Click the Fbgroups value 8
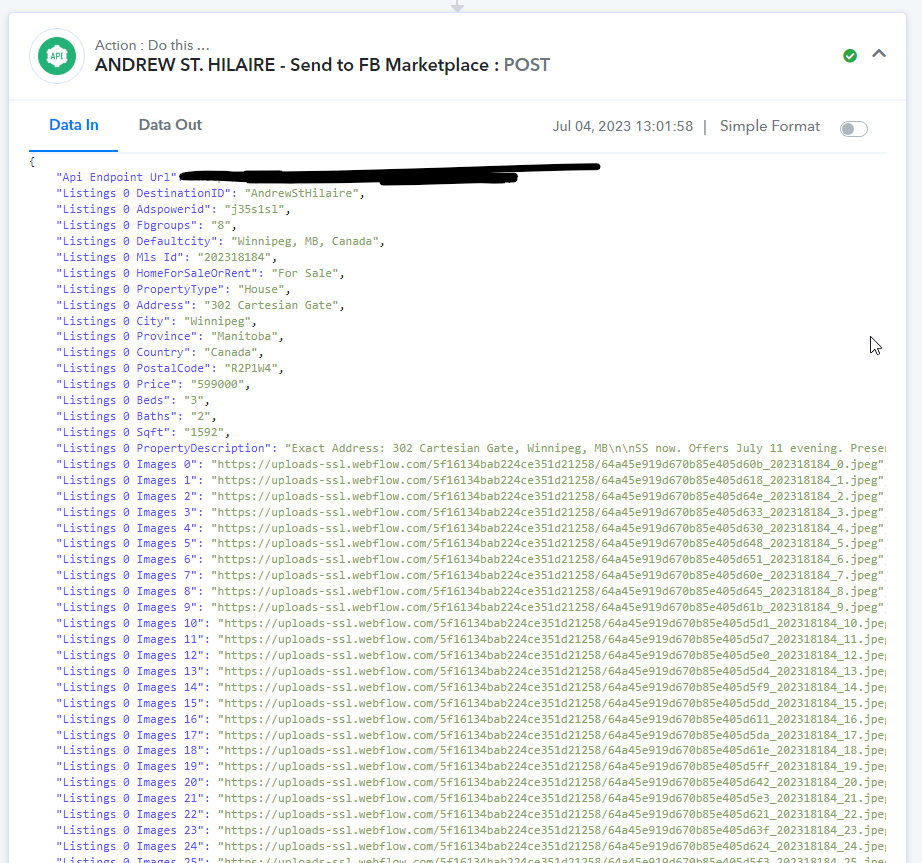The height and width of the screenshot is (863, 922). click(221, 225)
